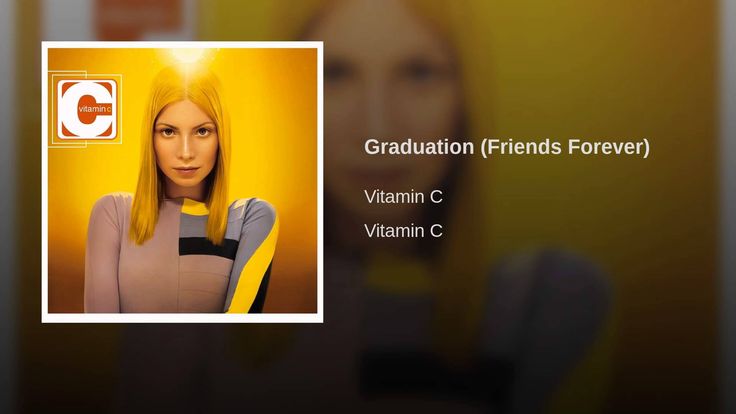Click the glowing light burst atop album cover

[188, 57]
